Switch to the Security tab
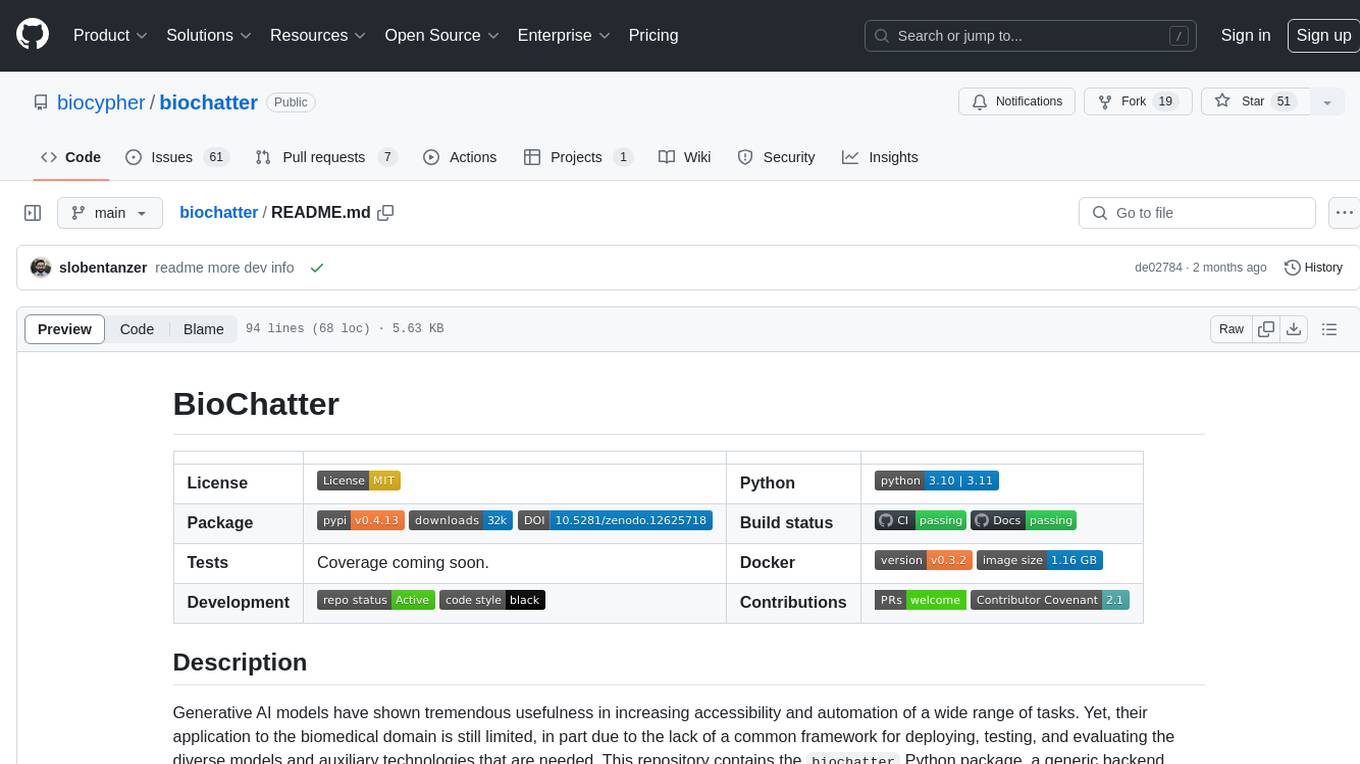This screenshot has height=764, width=1360. [776, 157]
